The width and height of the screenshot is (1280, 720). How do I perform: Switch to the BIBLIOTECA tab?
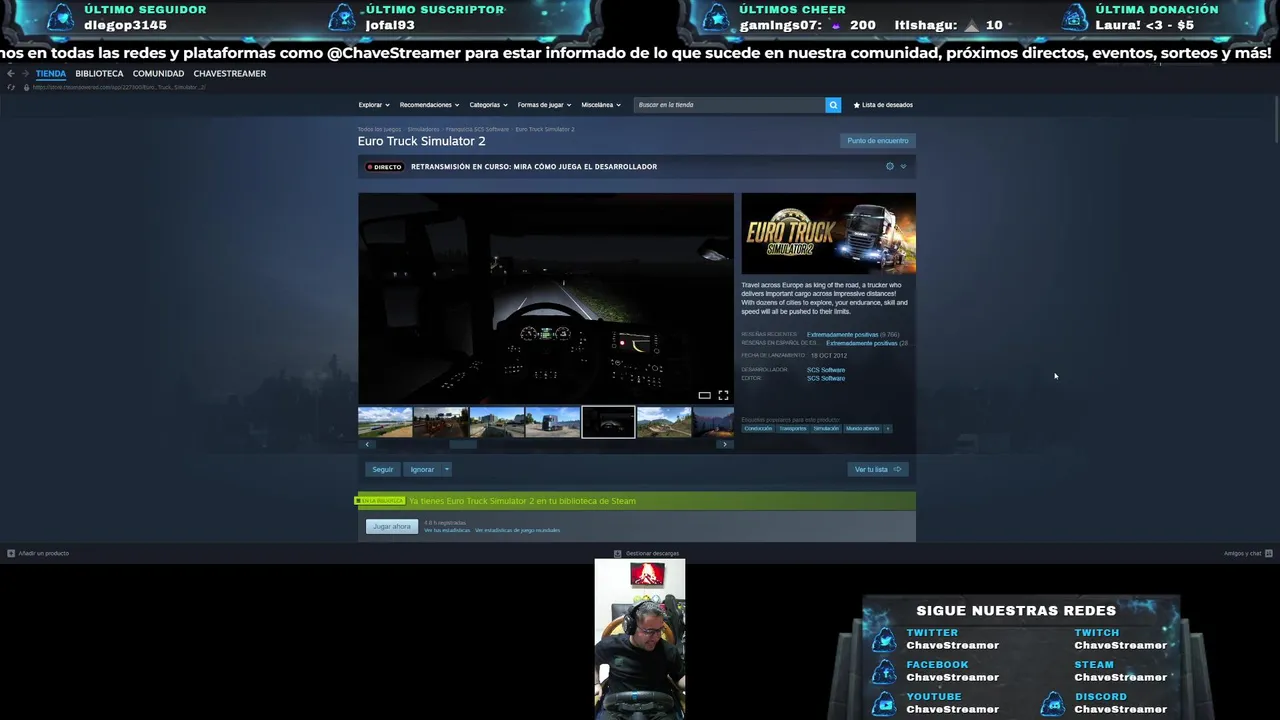pyautogui.click(x=99, y=74)
